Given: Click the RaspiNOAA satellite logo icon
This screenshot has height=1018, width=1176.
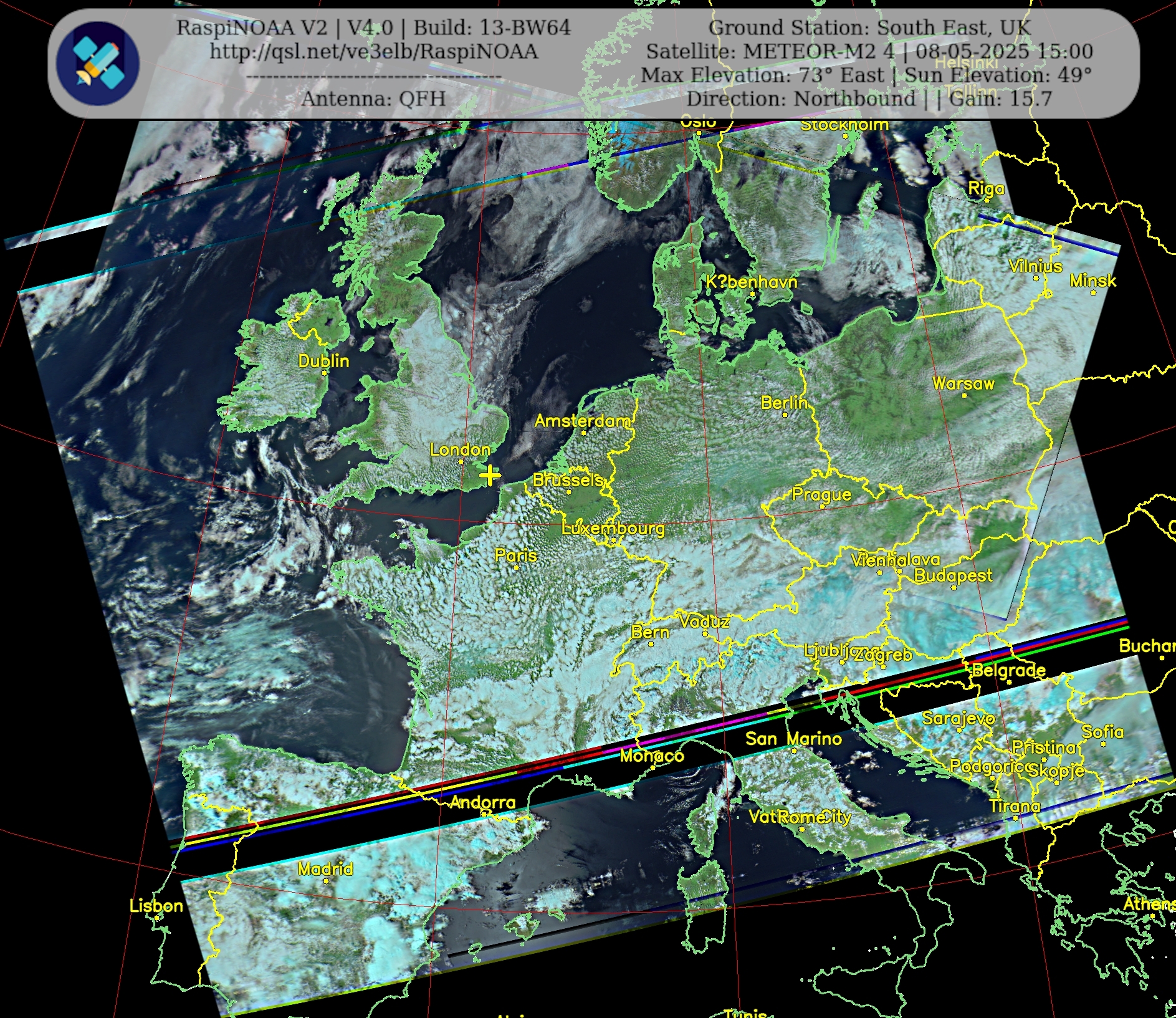Looking at the screenshot, I should pyautogui.click(x=98, y=63).
